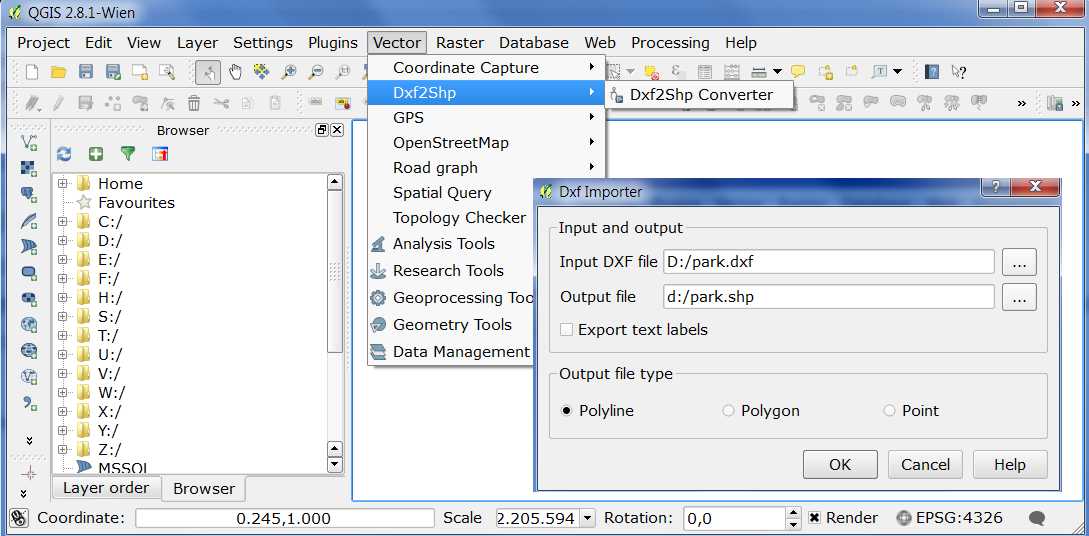Enable the Export text labels checkbox
Screen dimensions: 1089x536
point(567,330)
